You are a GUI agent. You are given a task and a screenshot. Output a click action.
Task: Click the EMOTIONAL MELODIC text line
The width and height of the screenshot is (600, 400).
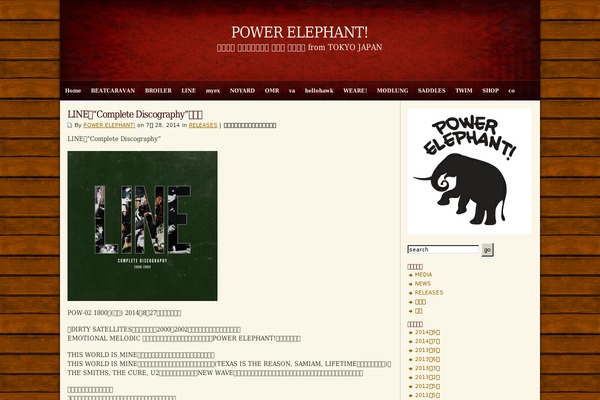point(184,338)
